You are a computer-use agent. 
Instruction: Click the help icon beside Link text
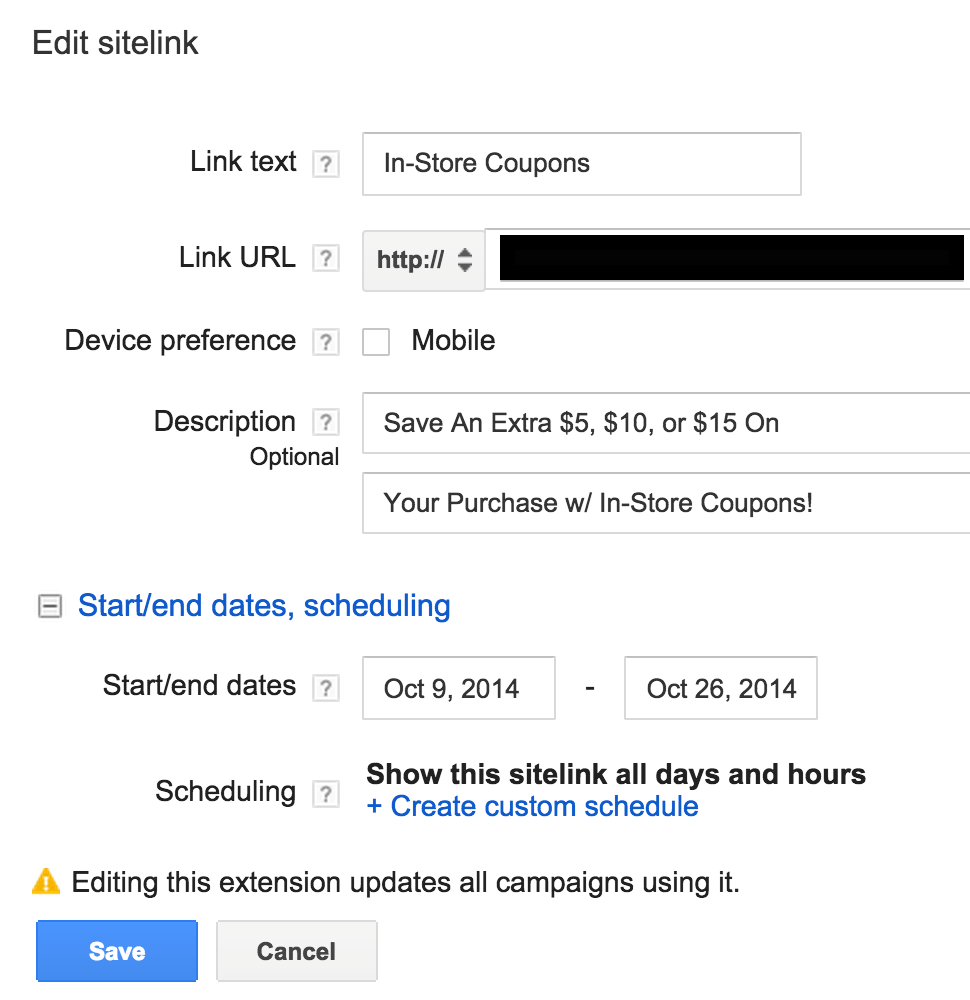pyautogui.click(x=325, y=164)
